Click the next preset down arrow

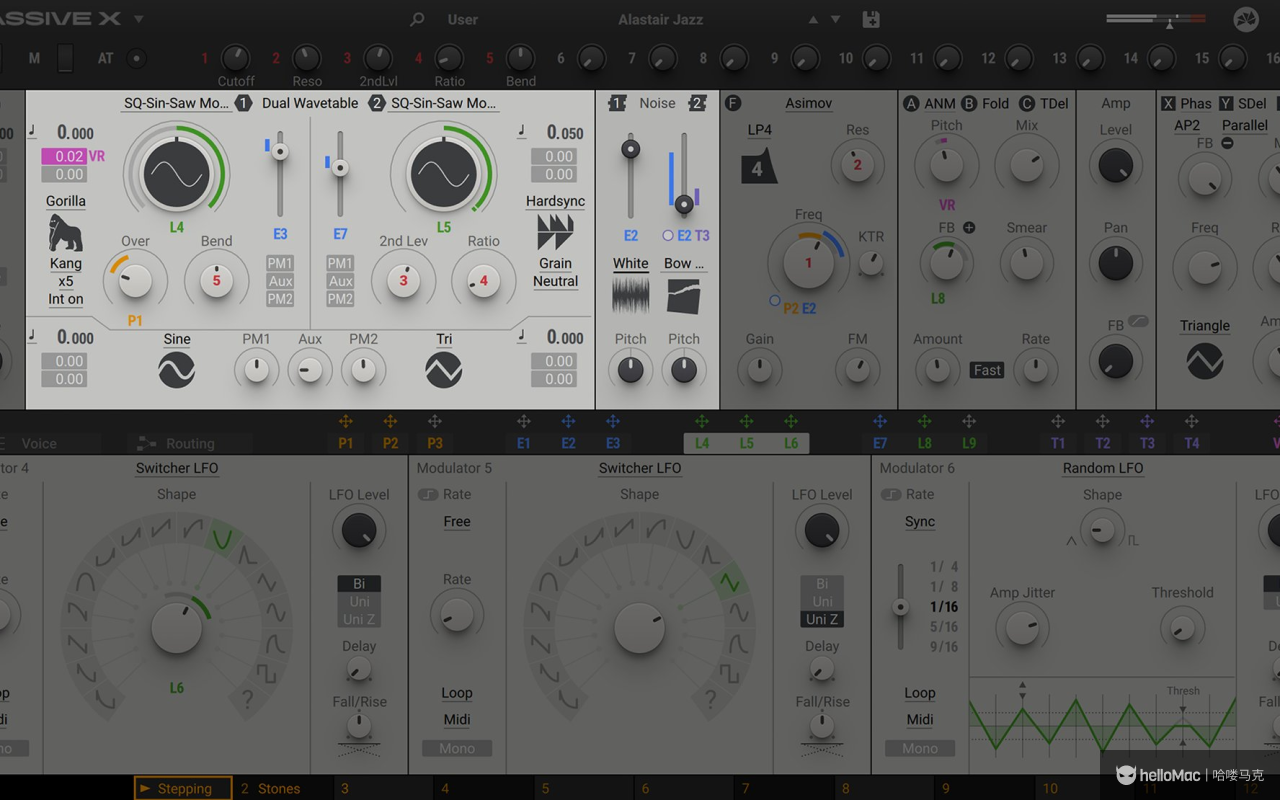tap(836, 20)
